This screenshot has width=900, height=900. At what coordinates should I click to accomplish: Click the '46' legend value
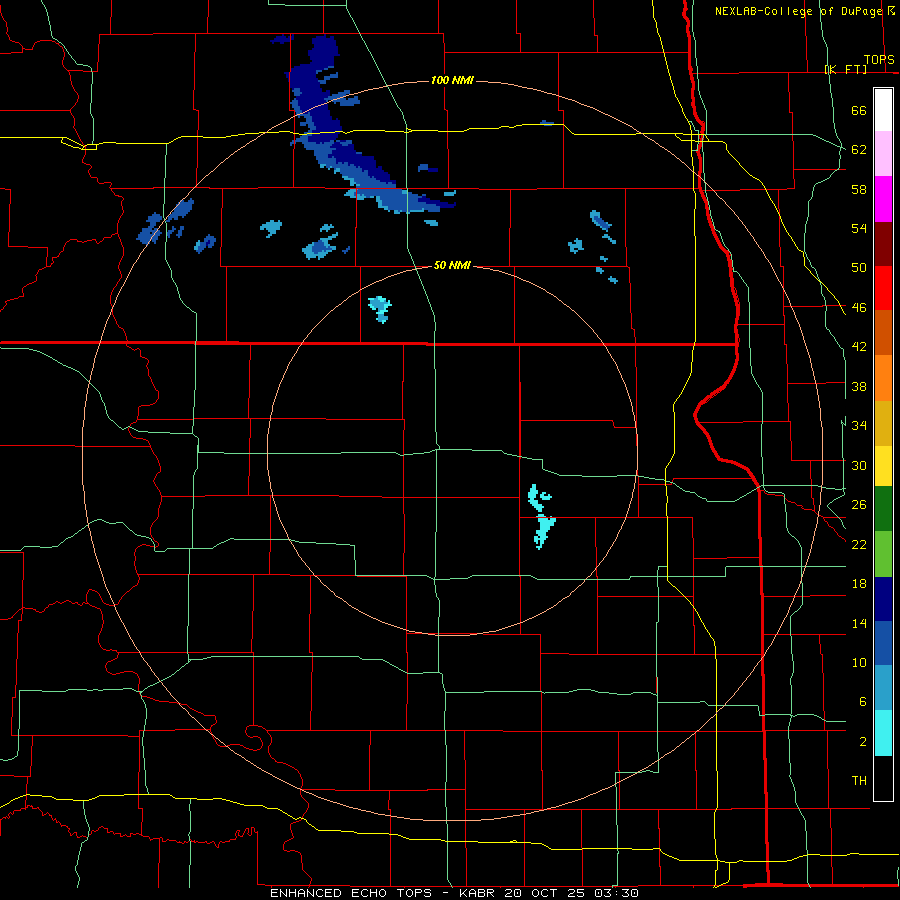coord(859,308)
